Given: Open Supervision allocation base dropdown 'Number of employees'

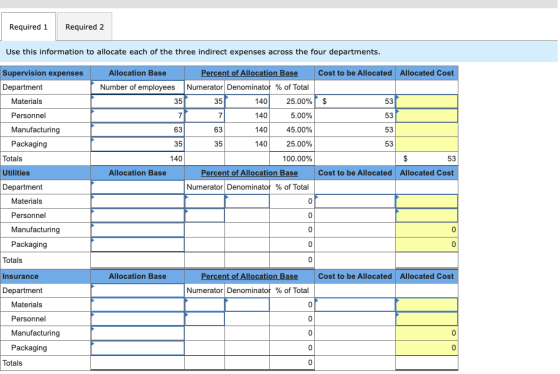Looking at the screenshot, I should point(138,87).
